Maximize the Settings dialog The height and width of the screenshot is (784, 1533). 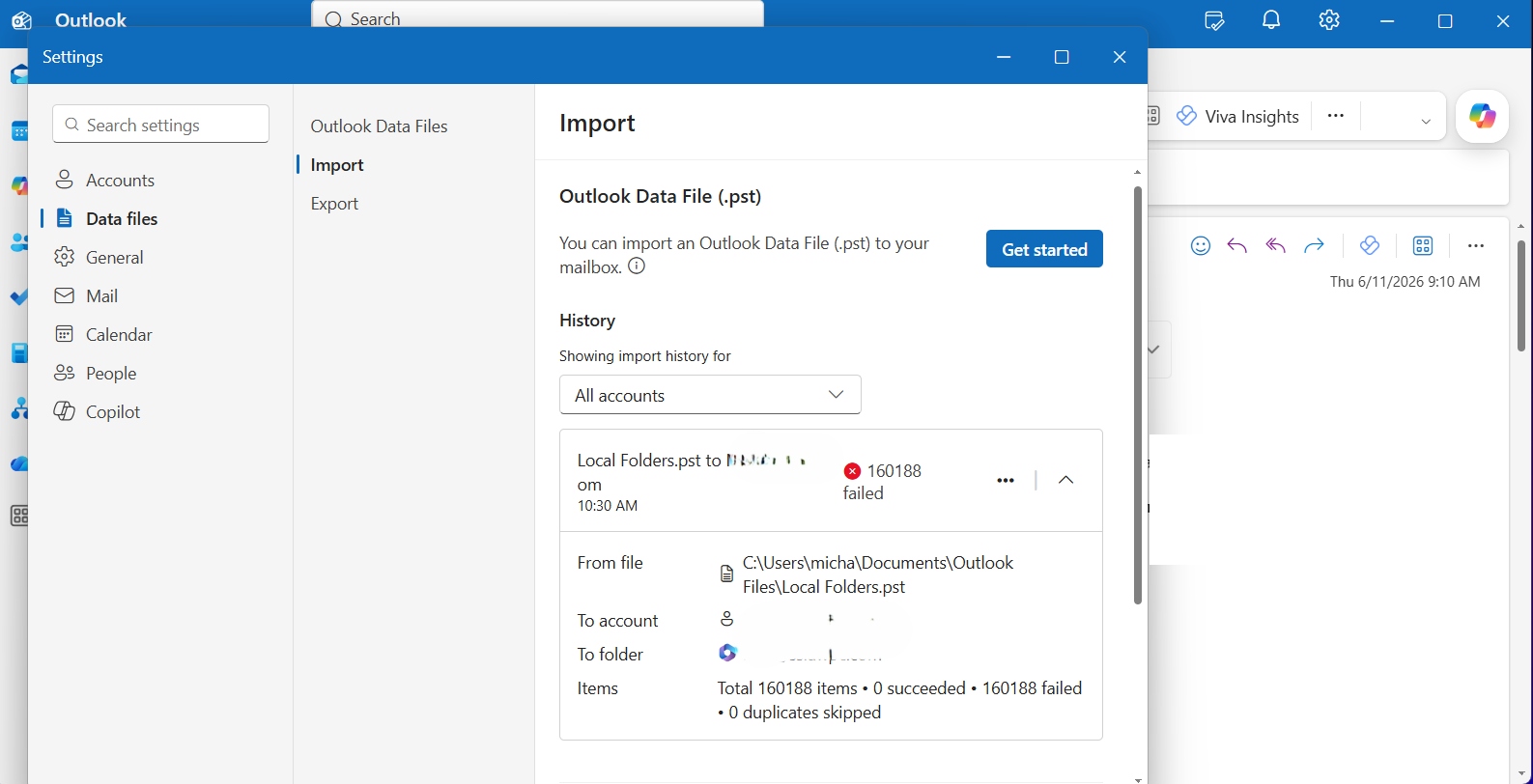coord(1062,57)
